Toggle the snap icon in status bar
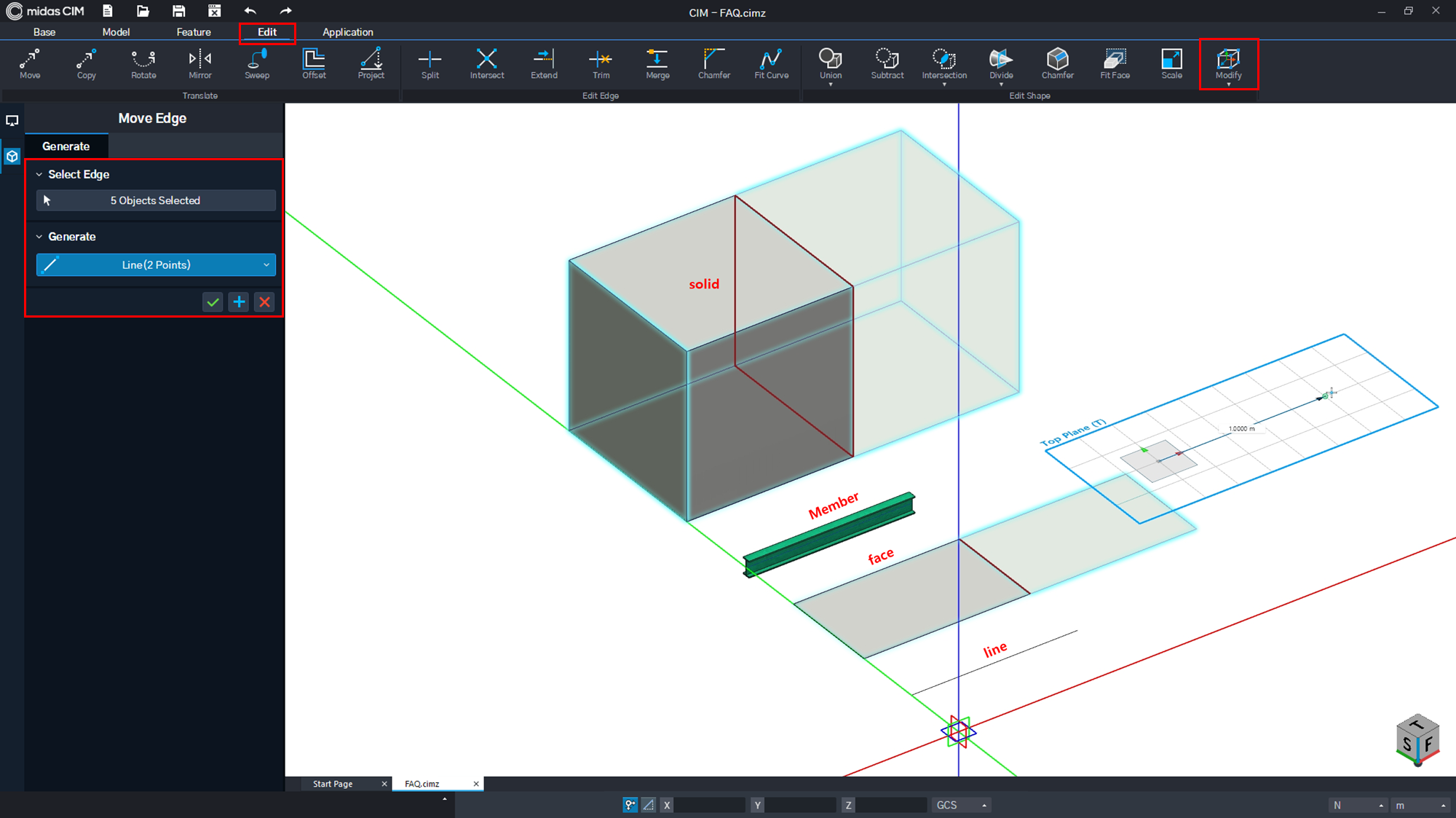 tap(630, 805)
